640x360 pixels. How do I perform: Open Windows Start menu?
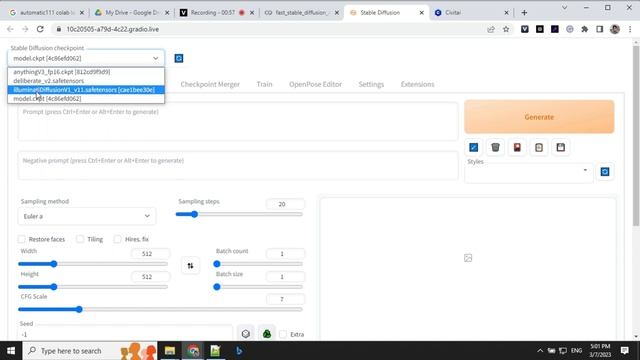point(11,351)
